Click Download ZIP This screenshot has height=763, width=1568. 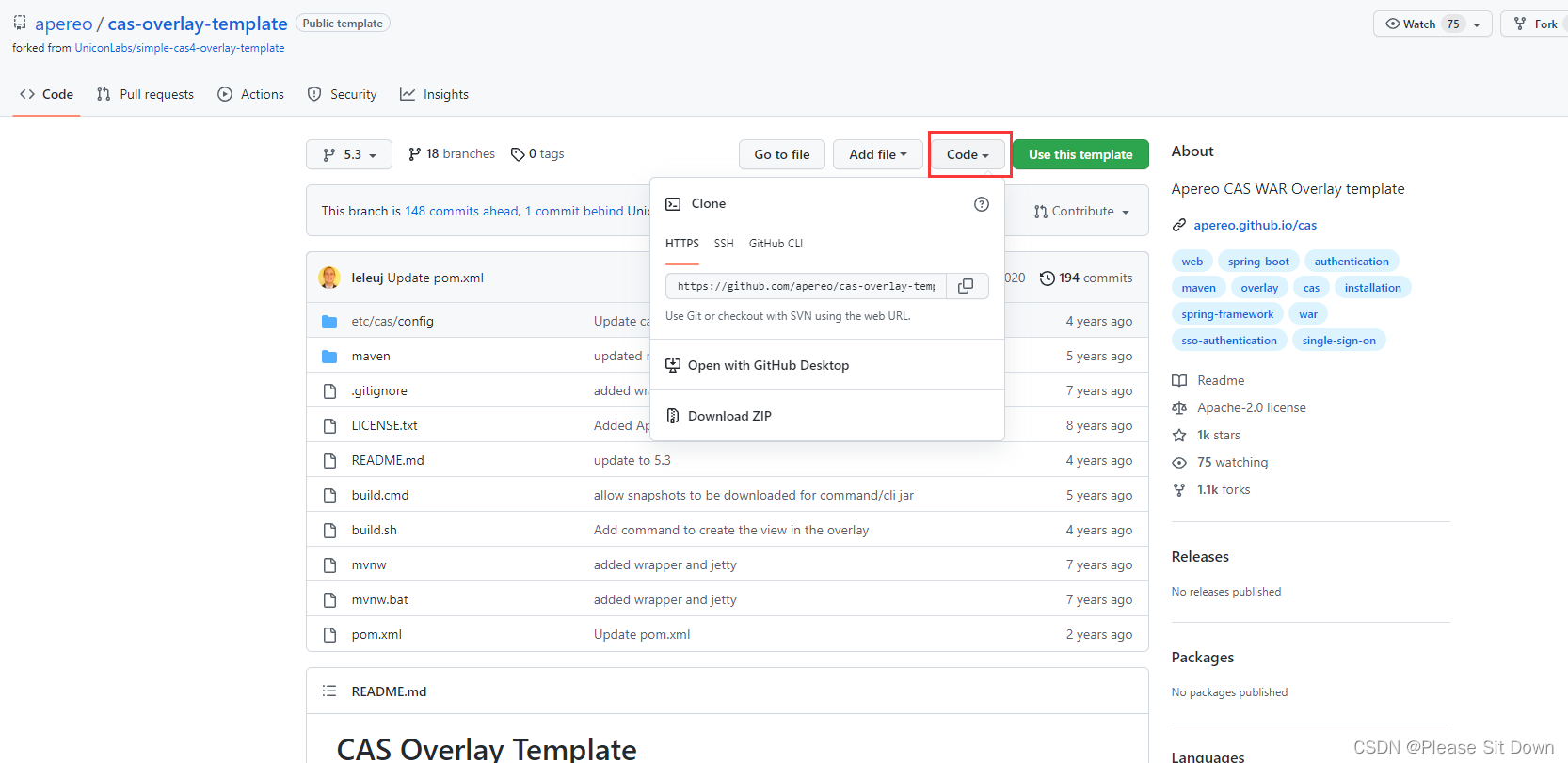(x=729, y=416)
